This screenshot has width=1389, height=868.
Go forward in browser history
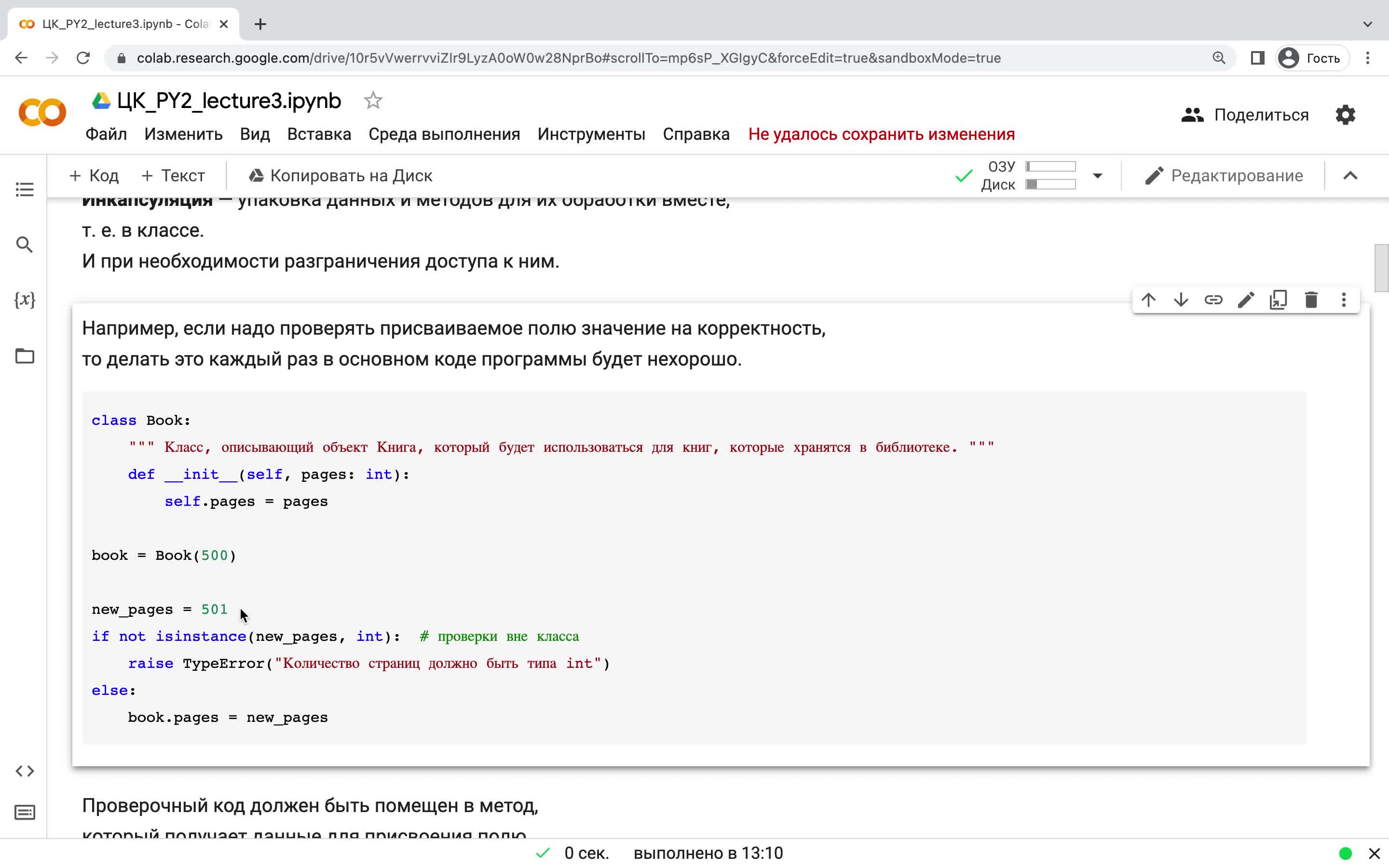point(52,58)
